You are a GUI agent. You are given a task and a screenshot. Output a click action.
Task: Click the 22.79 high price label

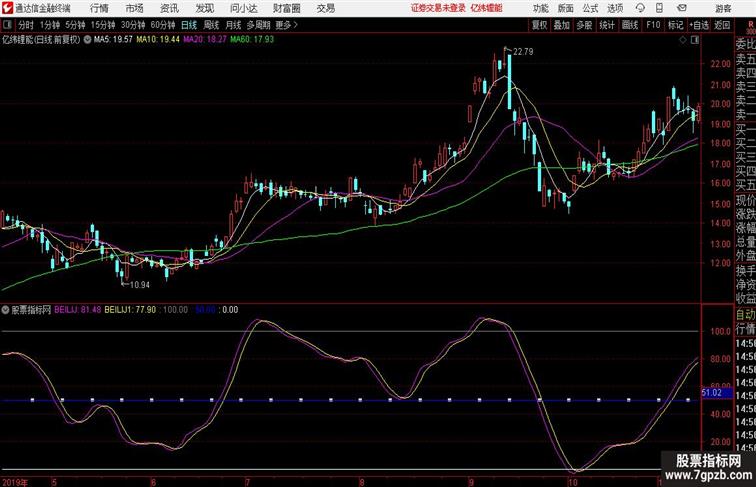click(523, 52)
